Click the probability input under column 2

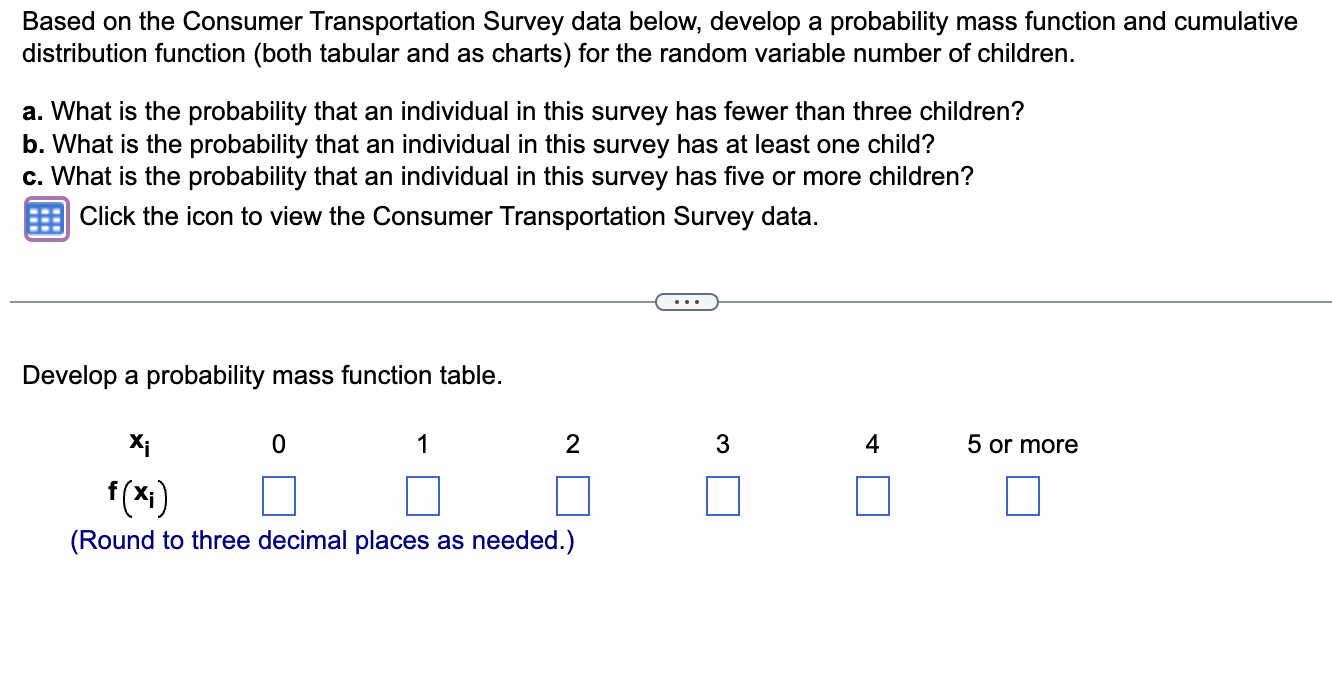pos(572,494)
